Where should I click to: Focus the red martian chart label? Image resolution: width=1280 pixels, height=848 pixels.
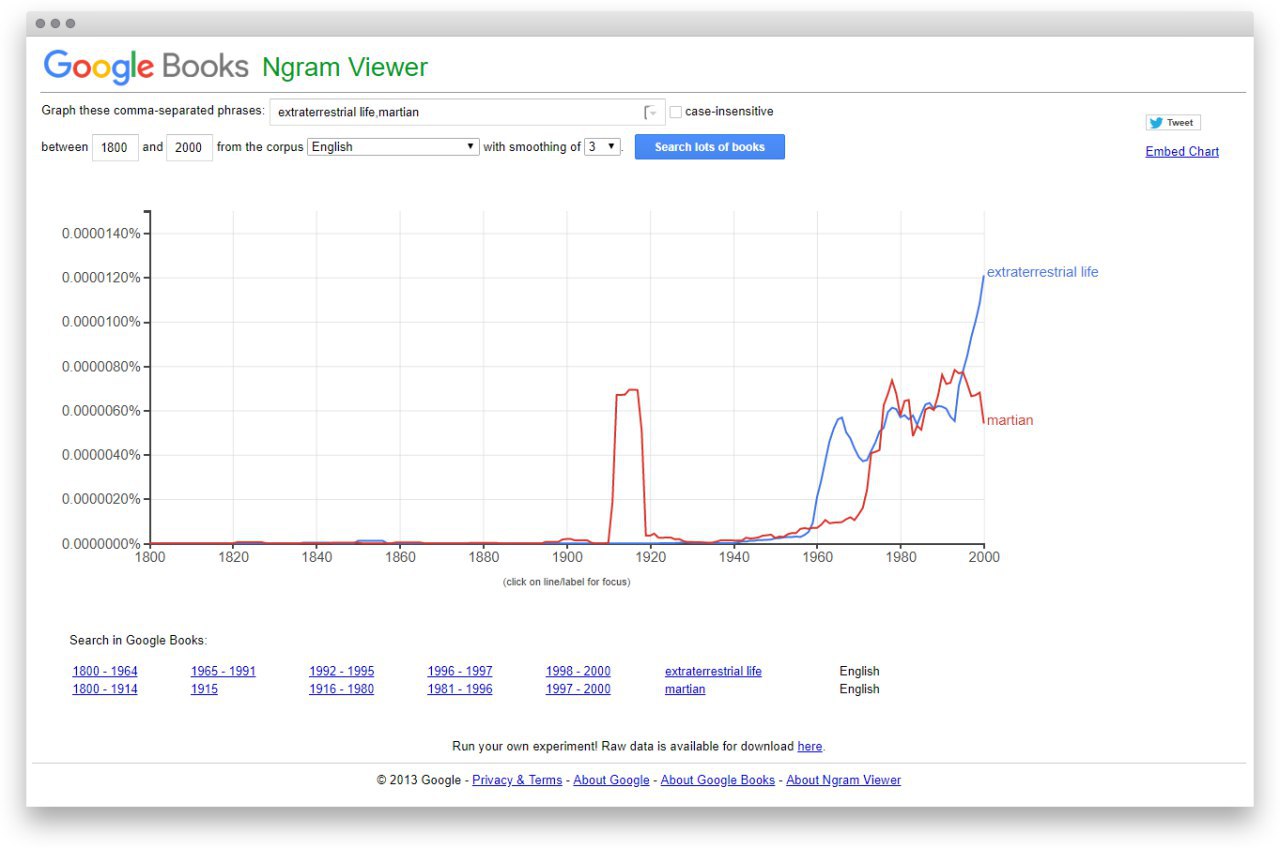(1010, 420)
